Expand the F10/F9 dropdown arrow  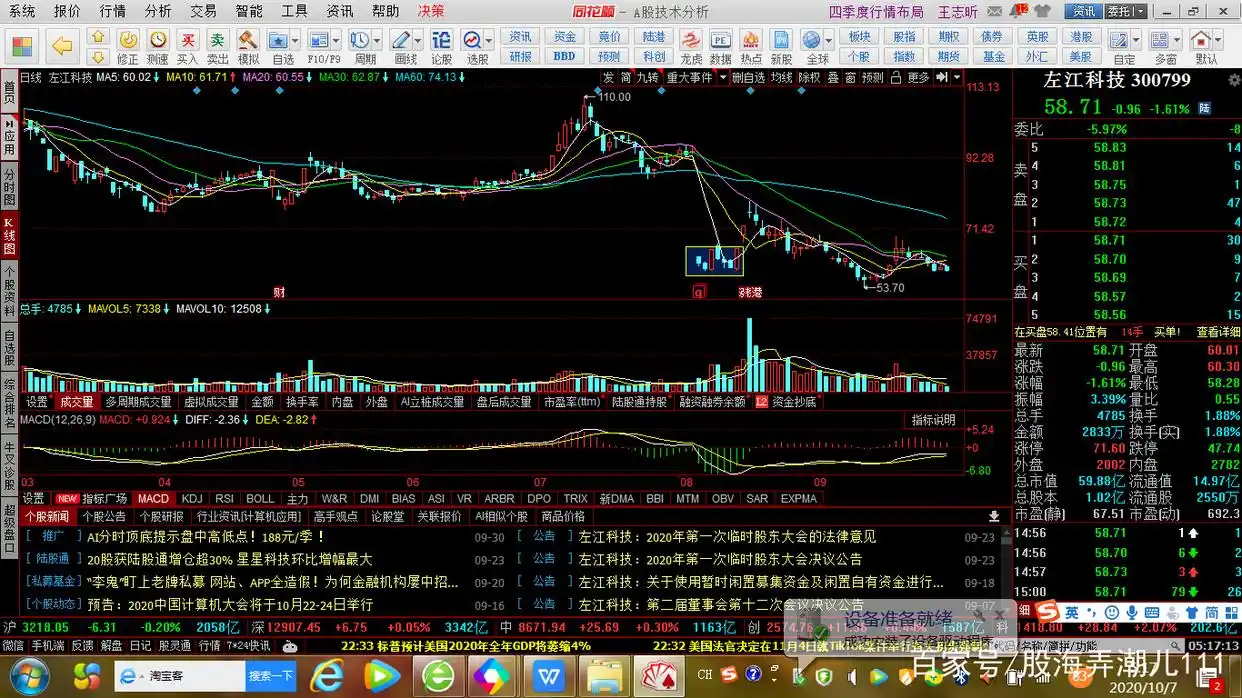click(335, 40)
